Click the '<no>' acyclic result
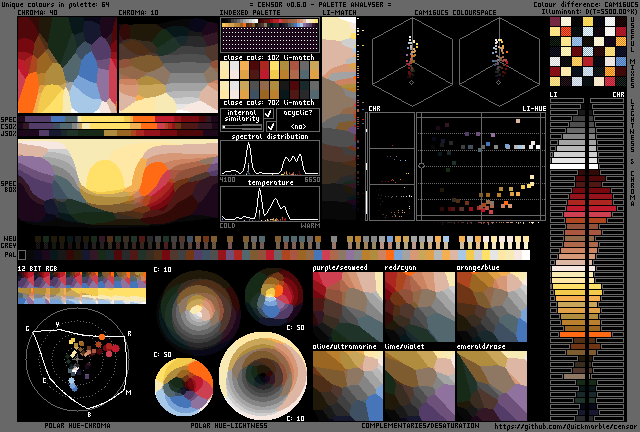The image size is (640, 432). [298, 127]
